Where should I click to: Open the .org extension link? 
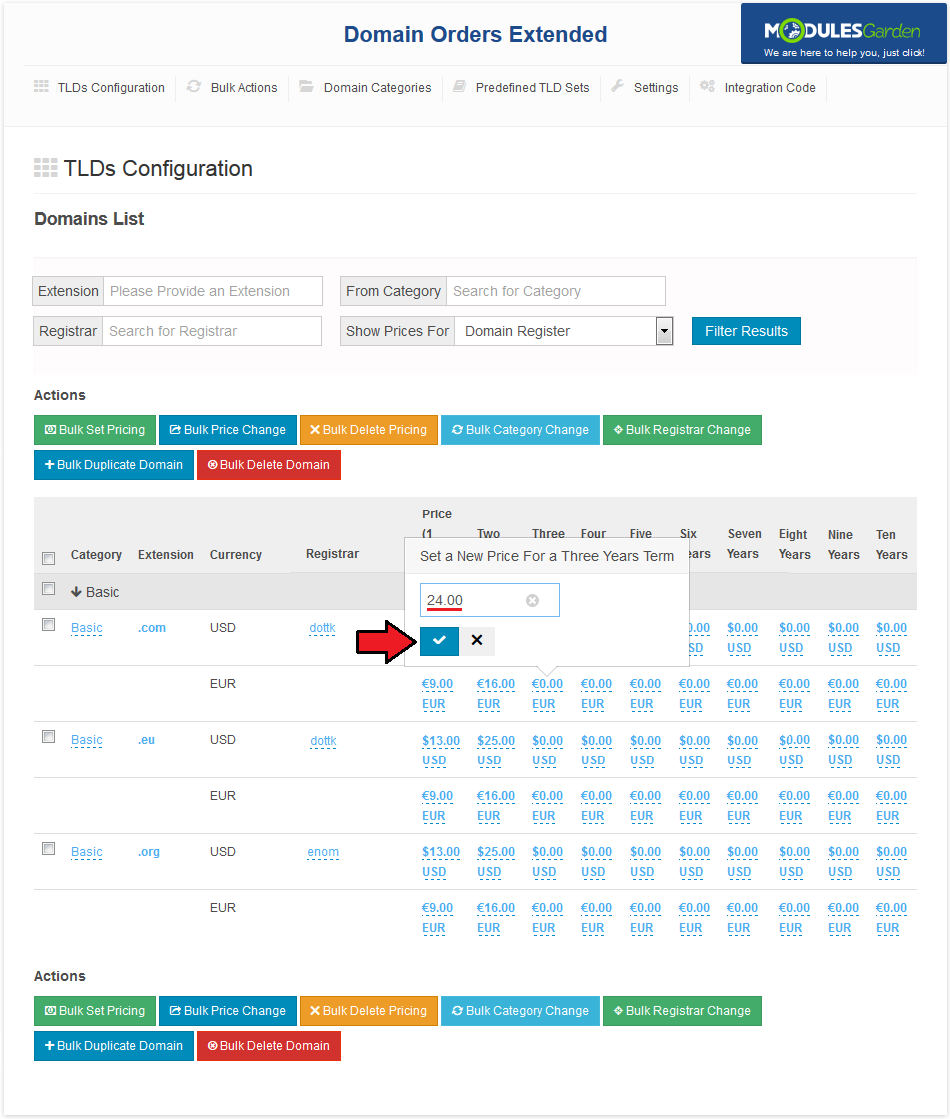[148, 851]
